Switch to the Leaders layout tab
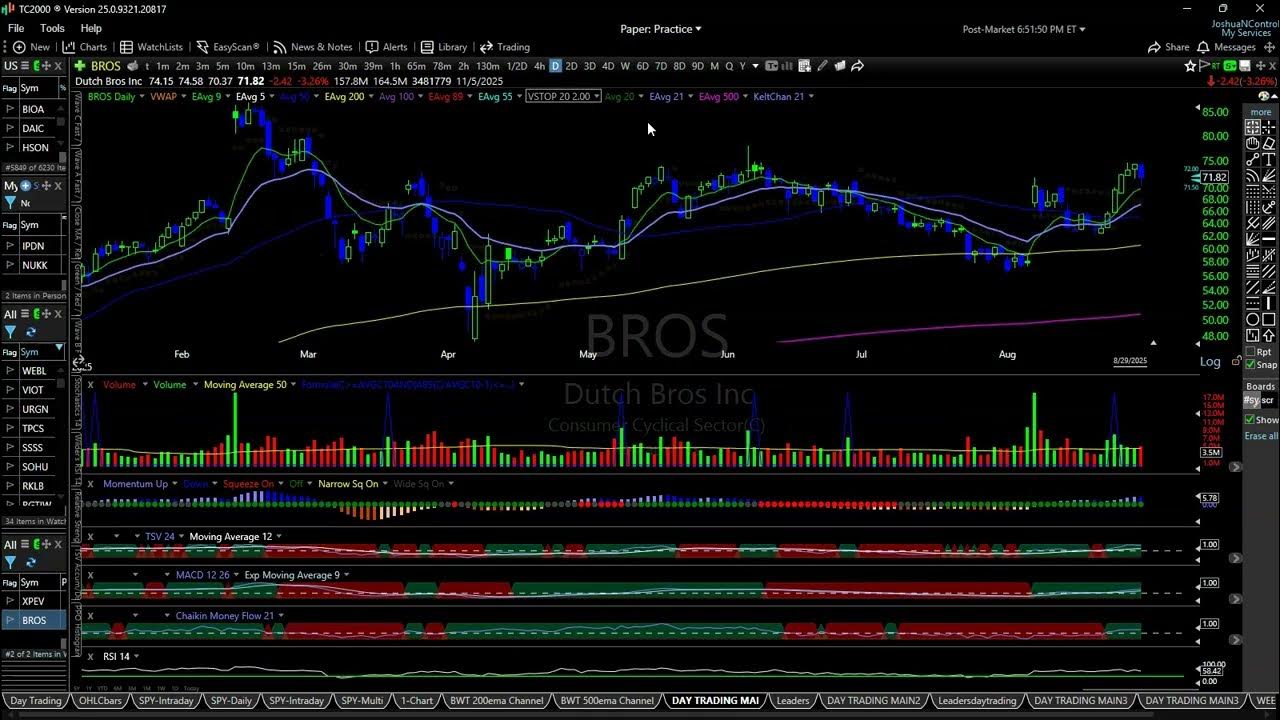 click(793, 701)
